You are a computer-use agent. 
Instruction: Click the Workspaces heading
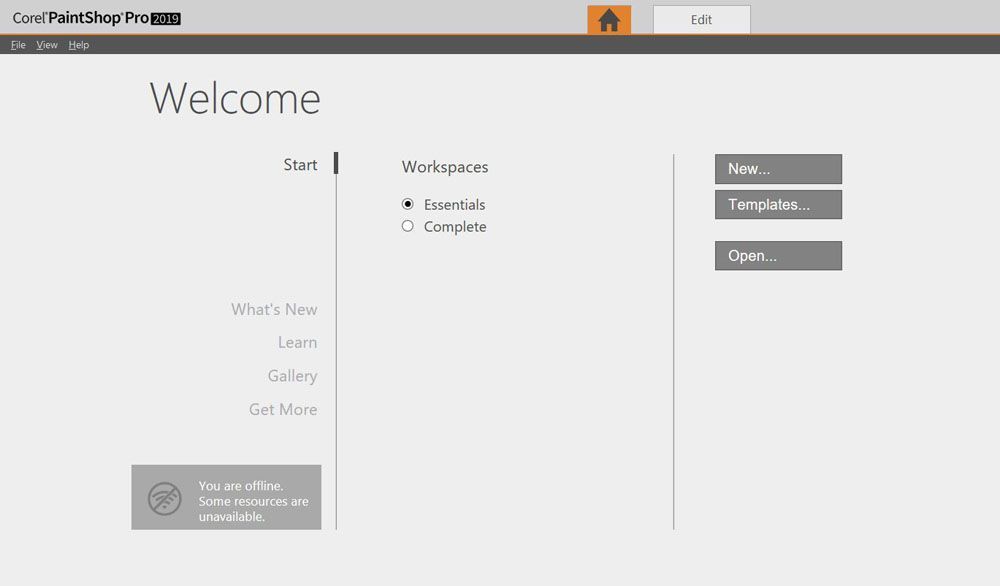coord(445,167)
